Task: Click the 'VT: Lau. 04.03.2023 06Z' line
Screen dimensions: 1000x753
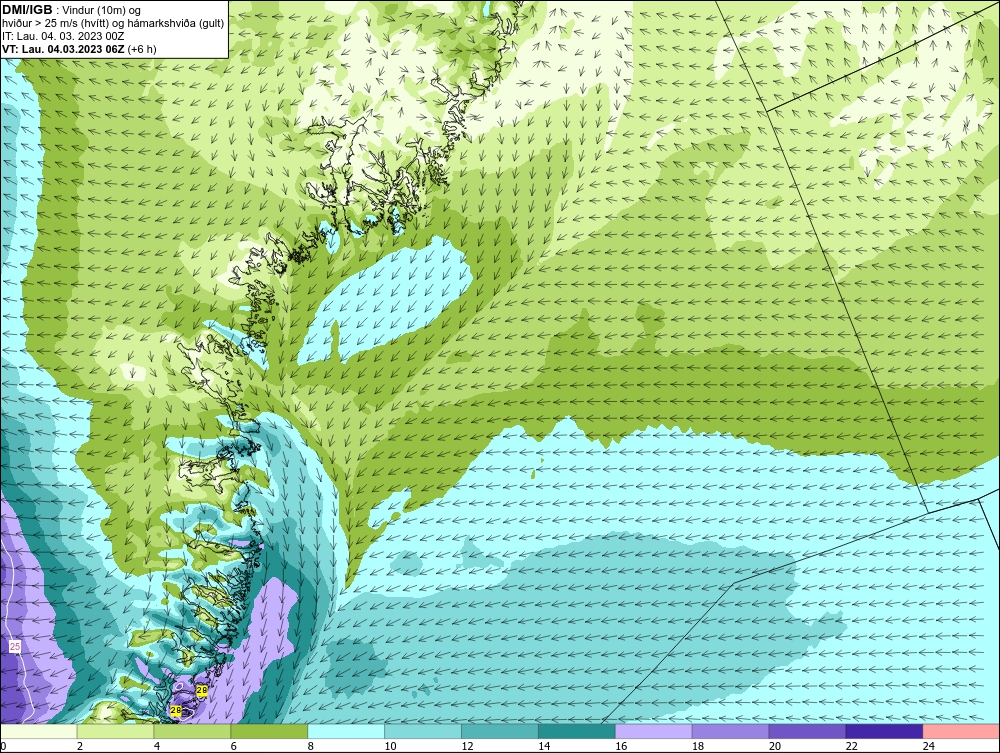Action: tap(64, 49)
